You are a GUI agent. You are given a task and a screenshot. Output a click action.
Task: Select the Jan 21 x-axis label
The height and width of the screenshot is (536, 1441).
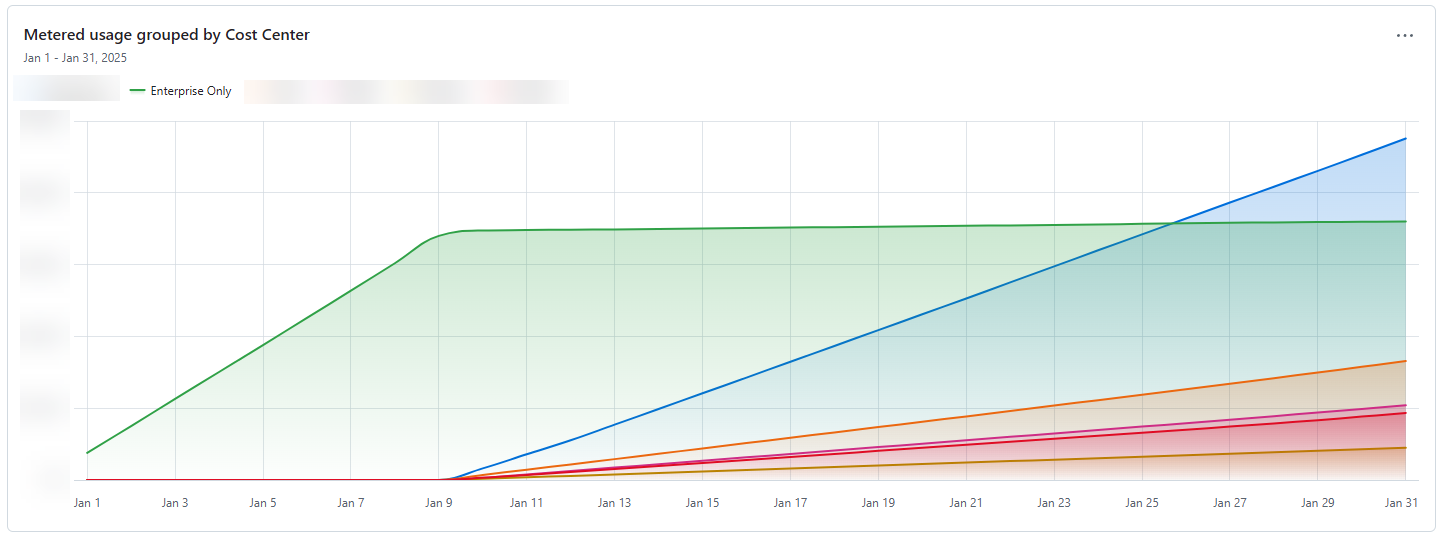966,503
